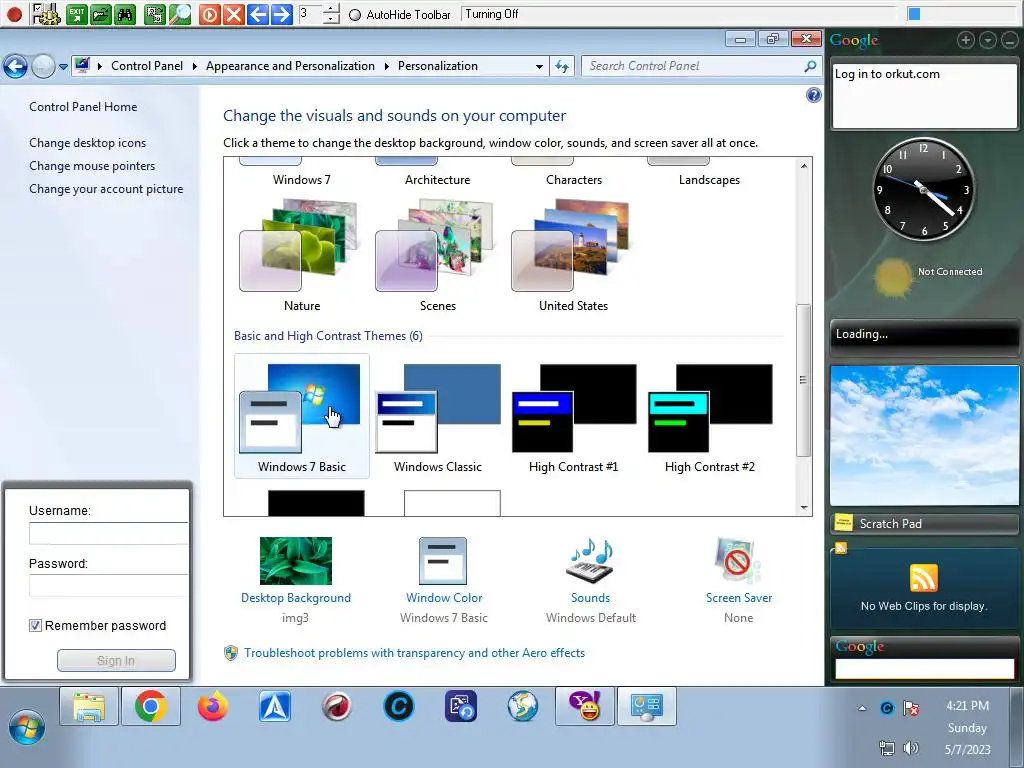
Task: Select the Nature theme
Action: click(x=302, y=256)
